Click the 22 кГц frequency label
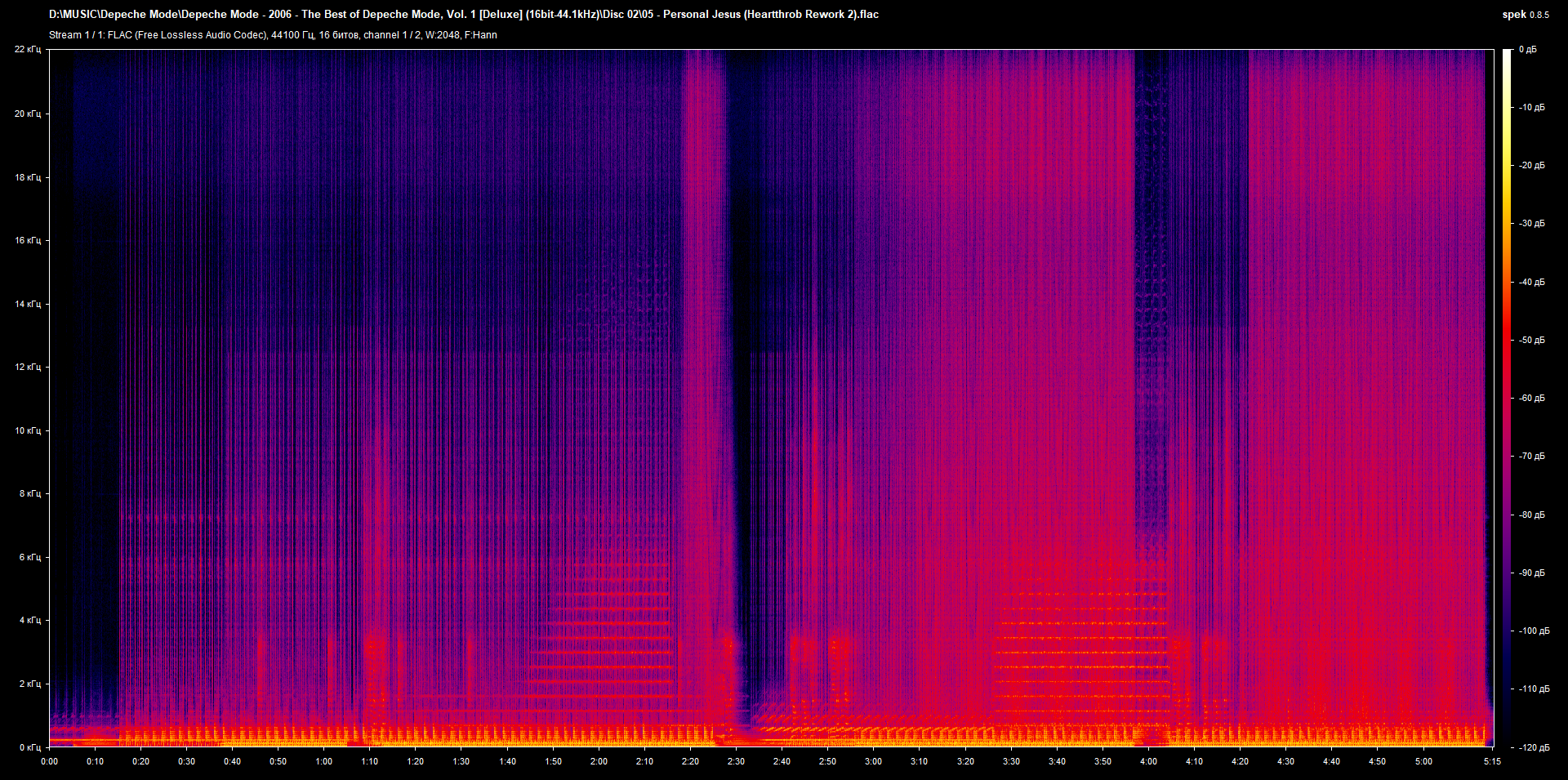Screen dimensions: 1568x780 [27, 49]
